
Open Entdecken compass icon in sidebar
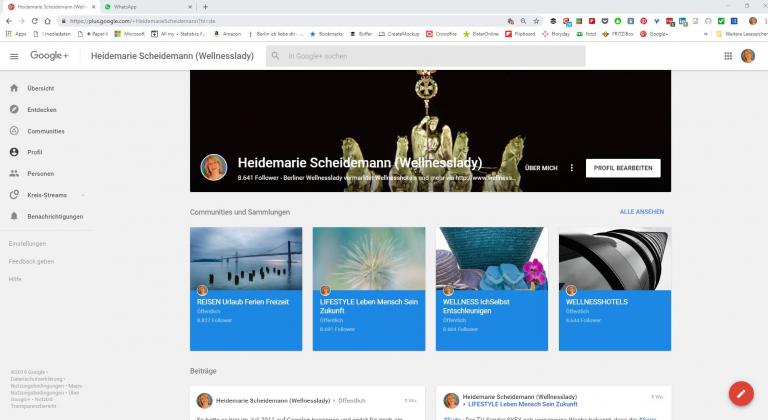click(x=14, y=109)
